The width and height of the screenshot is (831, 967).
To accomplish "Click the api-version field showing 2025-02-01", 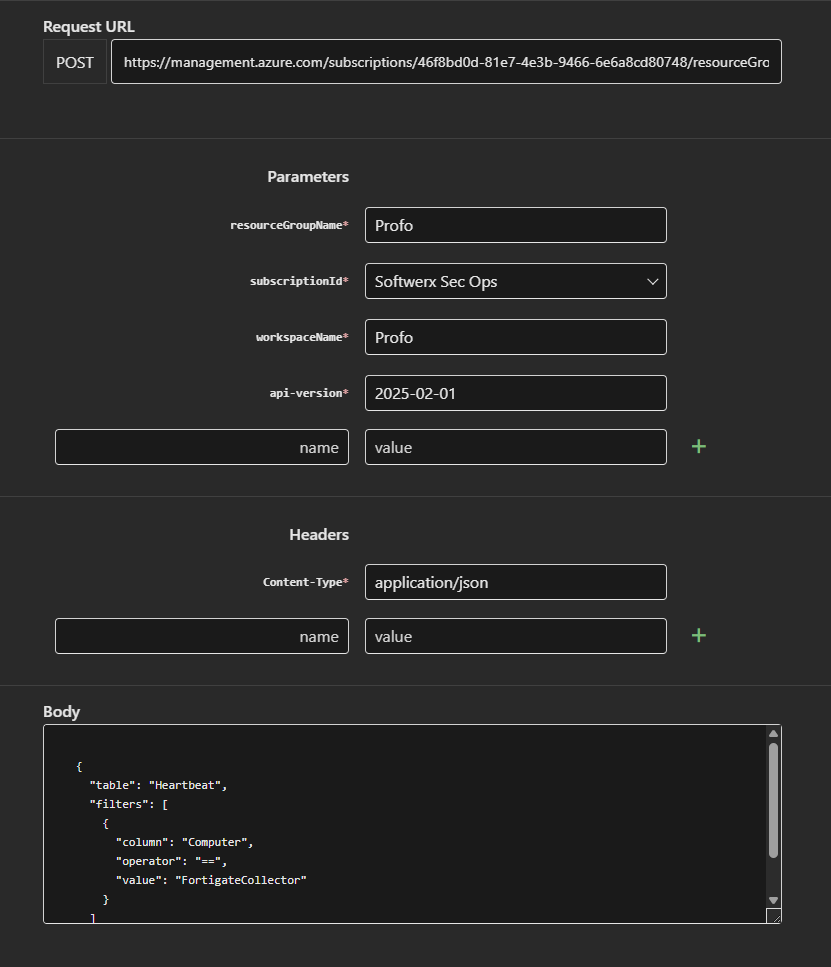I will [516, 393].
